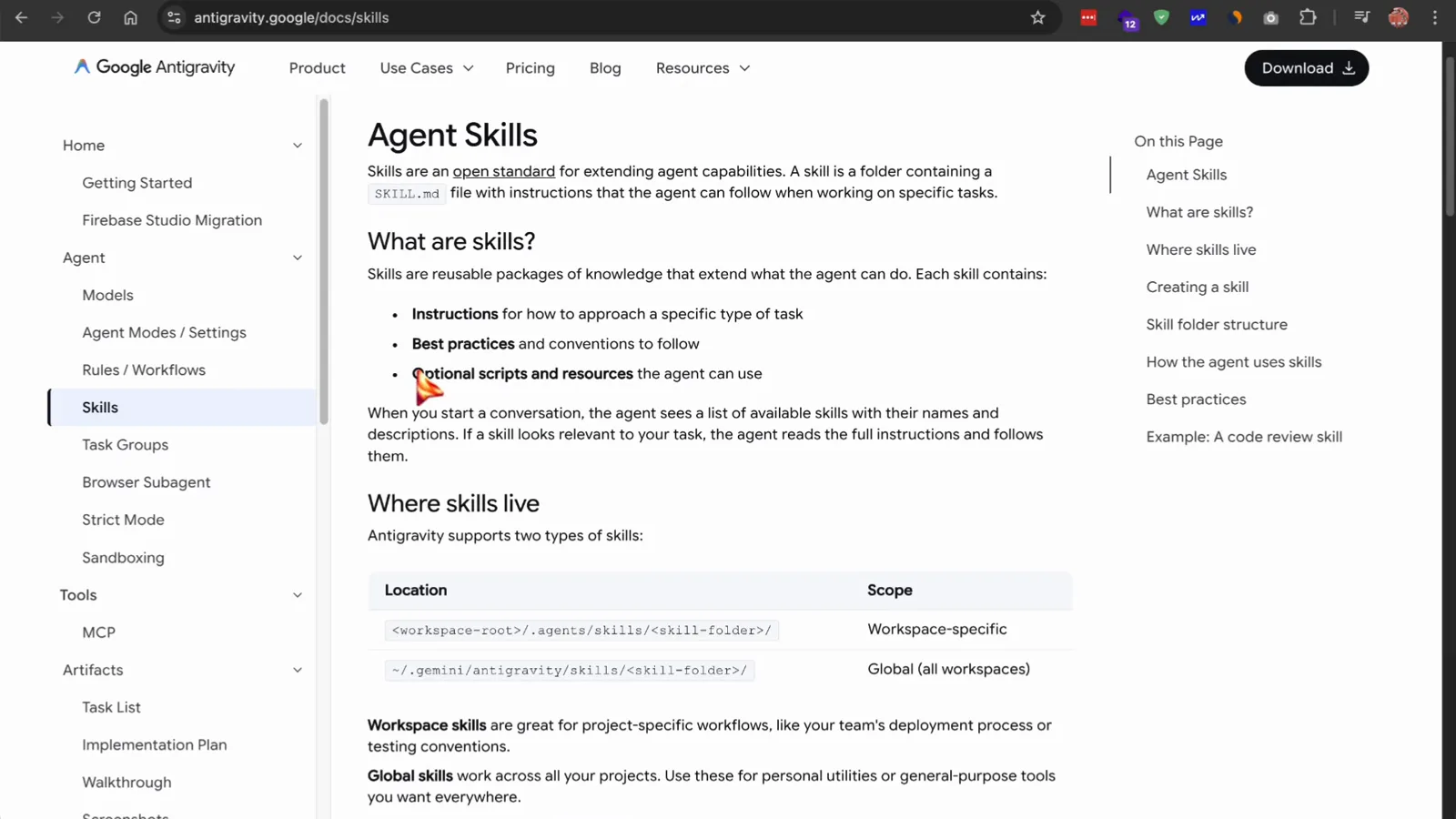Expand the Use Cases dropdown
The width and height of the screenshot is (1456, 819).
click(427, 68)
